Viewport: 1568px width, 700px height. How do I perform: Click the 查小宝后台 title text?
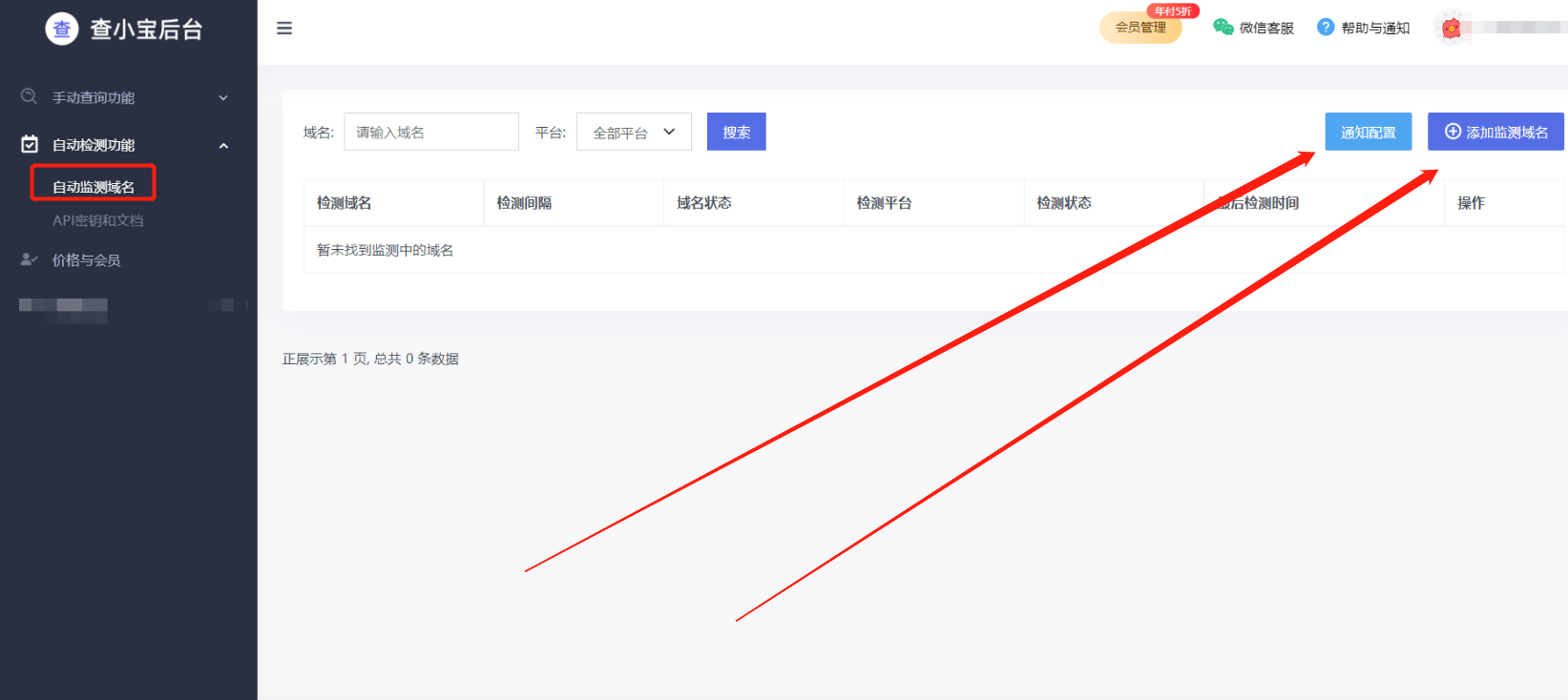(x=146, y=30)
